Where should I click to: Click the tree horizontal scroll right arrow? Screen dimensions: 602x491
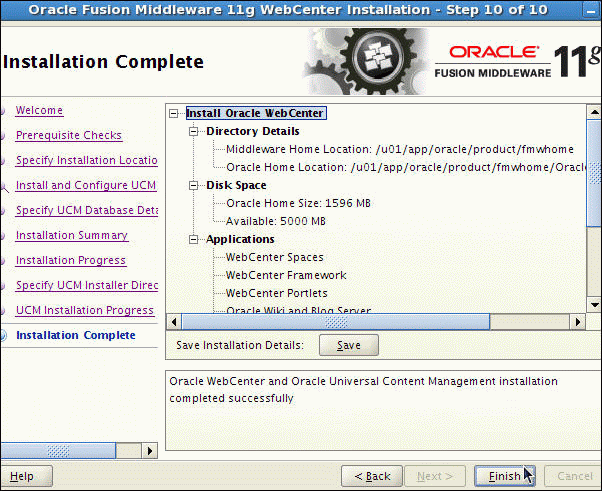click(x=577, y=322)
